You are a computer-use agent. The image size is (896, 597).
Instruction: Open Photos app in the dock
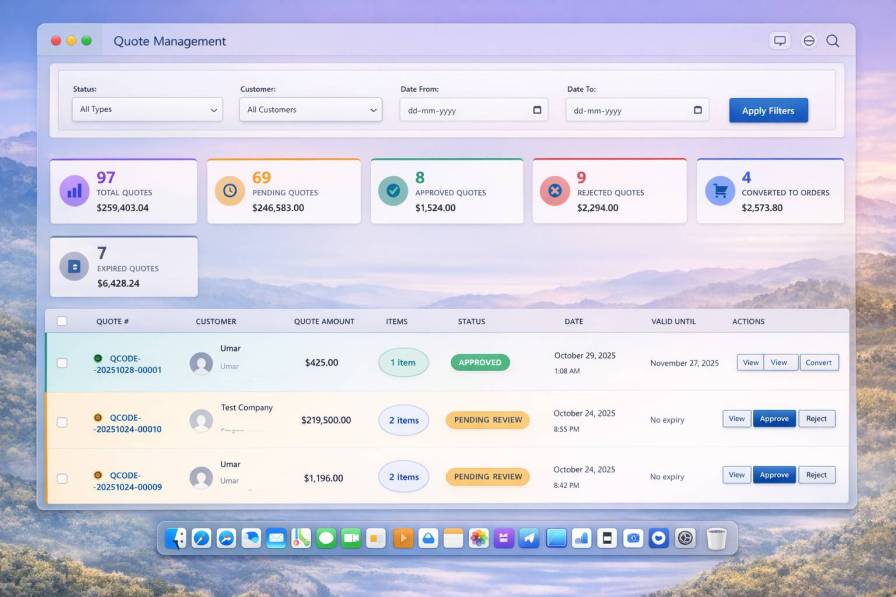(x=479, y=538)
